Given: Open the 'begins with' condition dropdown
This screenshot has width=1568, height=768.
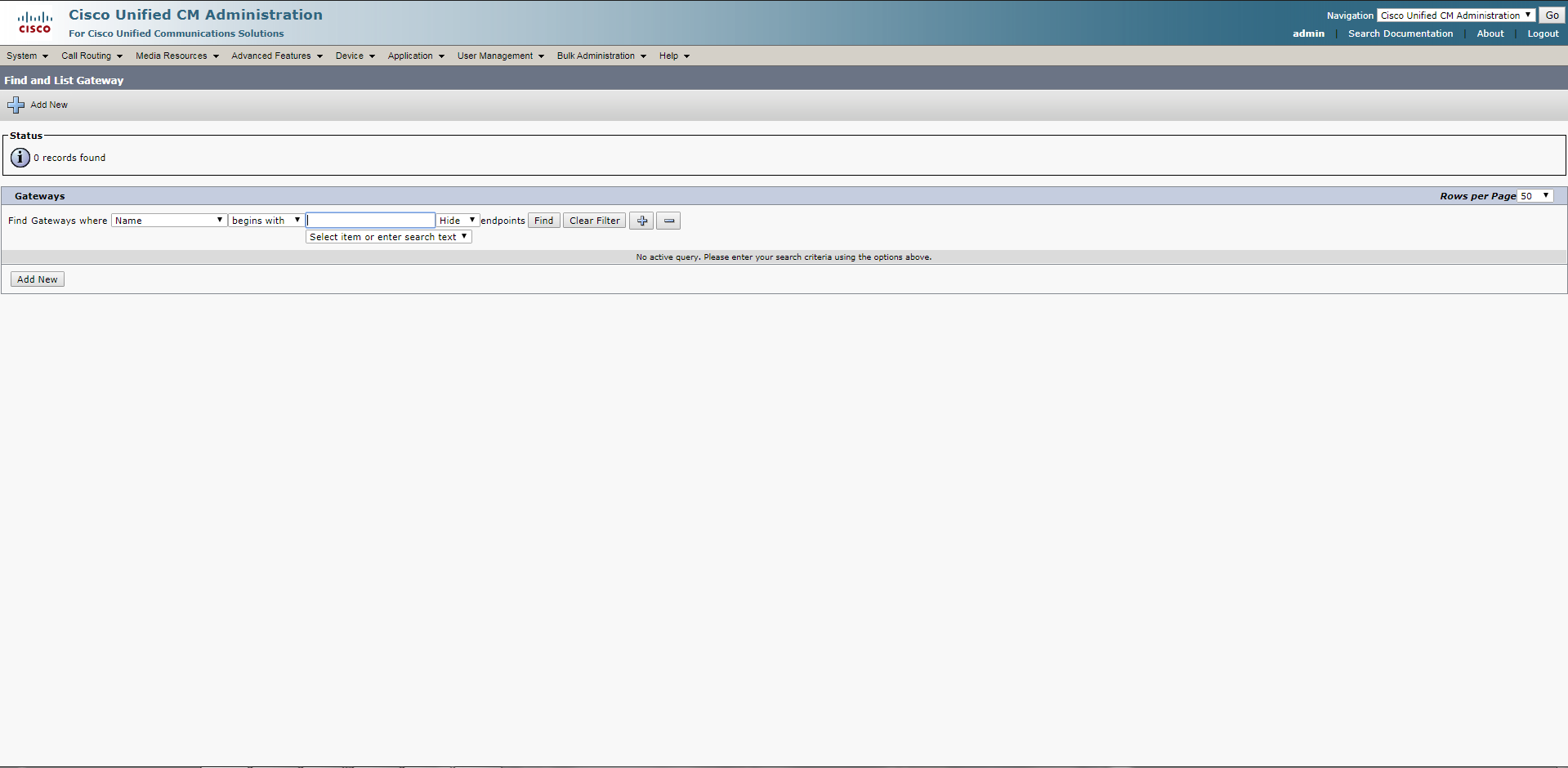Looking at the screenshot, I should (266, 221).
